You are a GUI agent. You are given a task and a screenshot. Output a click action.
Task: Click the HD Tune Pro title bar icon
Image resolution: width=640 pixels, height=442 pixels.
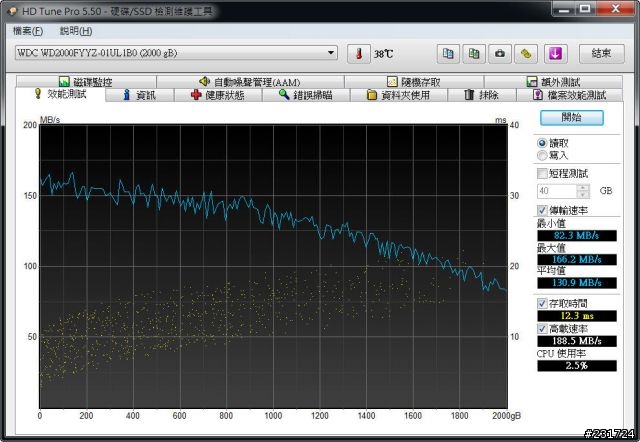pyautogui.click(x=12, y=11)
